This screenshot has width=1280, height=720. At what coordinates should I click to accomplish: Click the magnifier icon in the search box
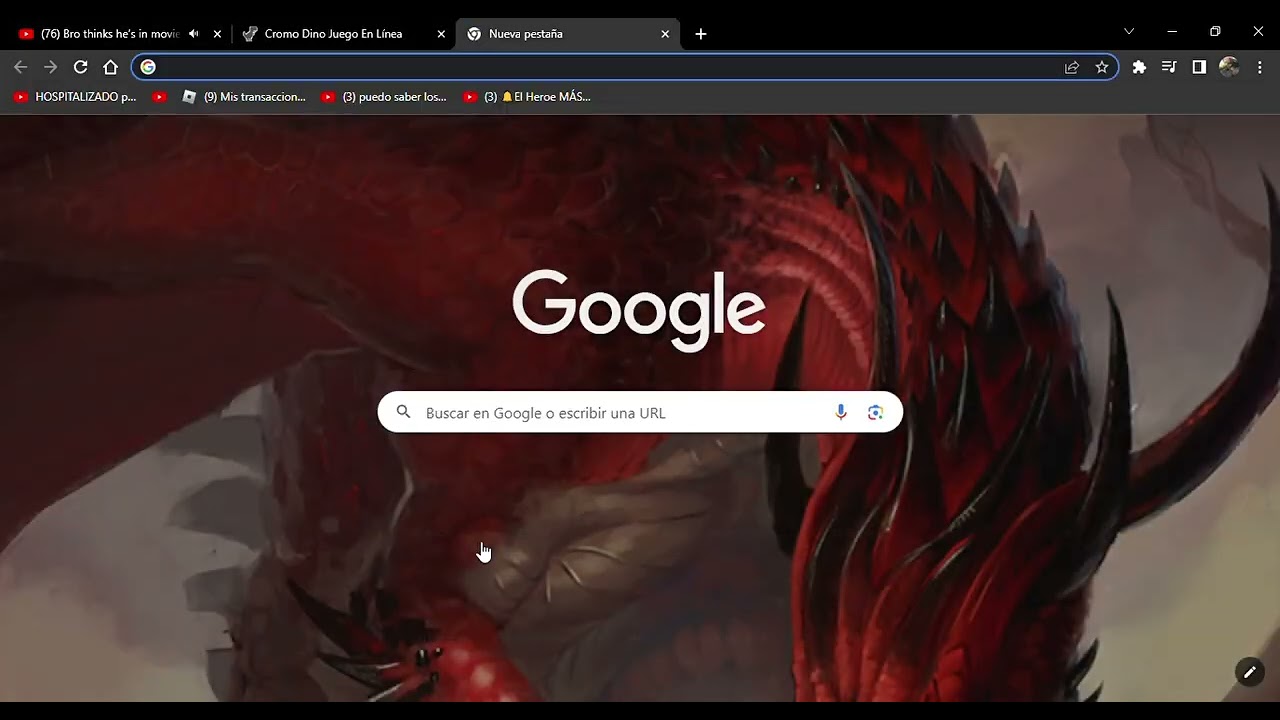point(404,412)
